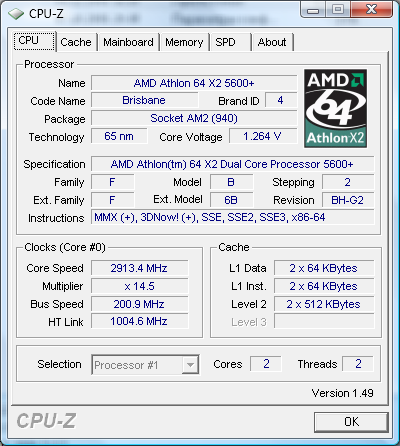Click the OK button
This screenshot has height=446, width=400.
coord(351,422)
